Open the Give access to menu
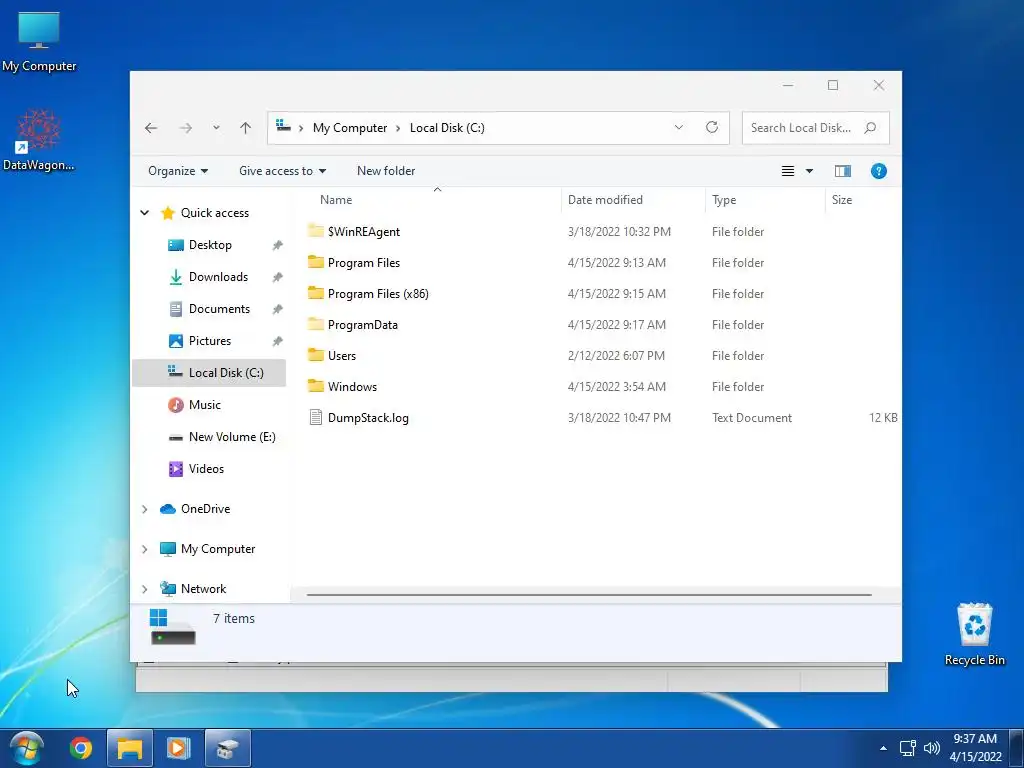1024x768 pixels. click(x=282, y=171)
